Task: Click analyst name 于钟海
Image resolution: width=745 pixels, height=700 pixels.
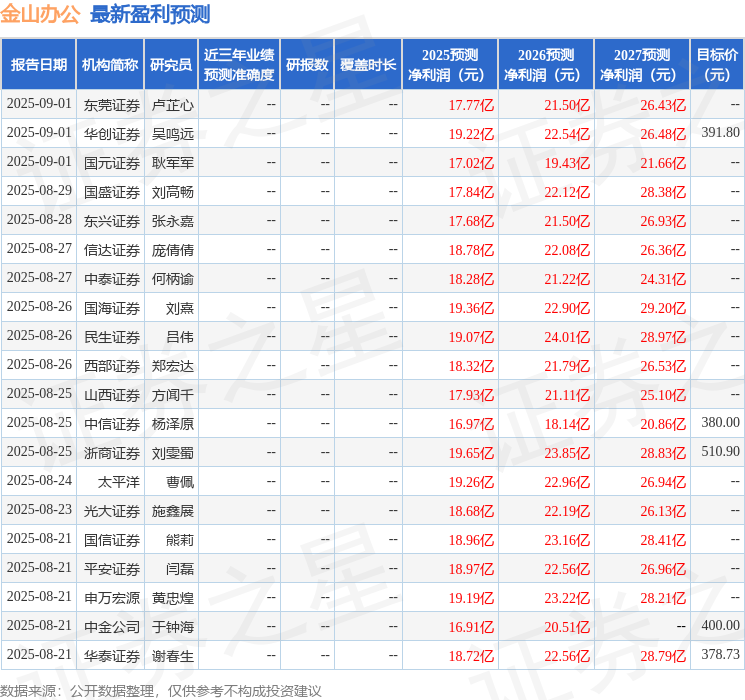Action: coord(172,627)
